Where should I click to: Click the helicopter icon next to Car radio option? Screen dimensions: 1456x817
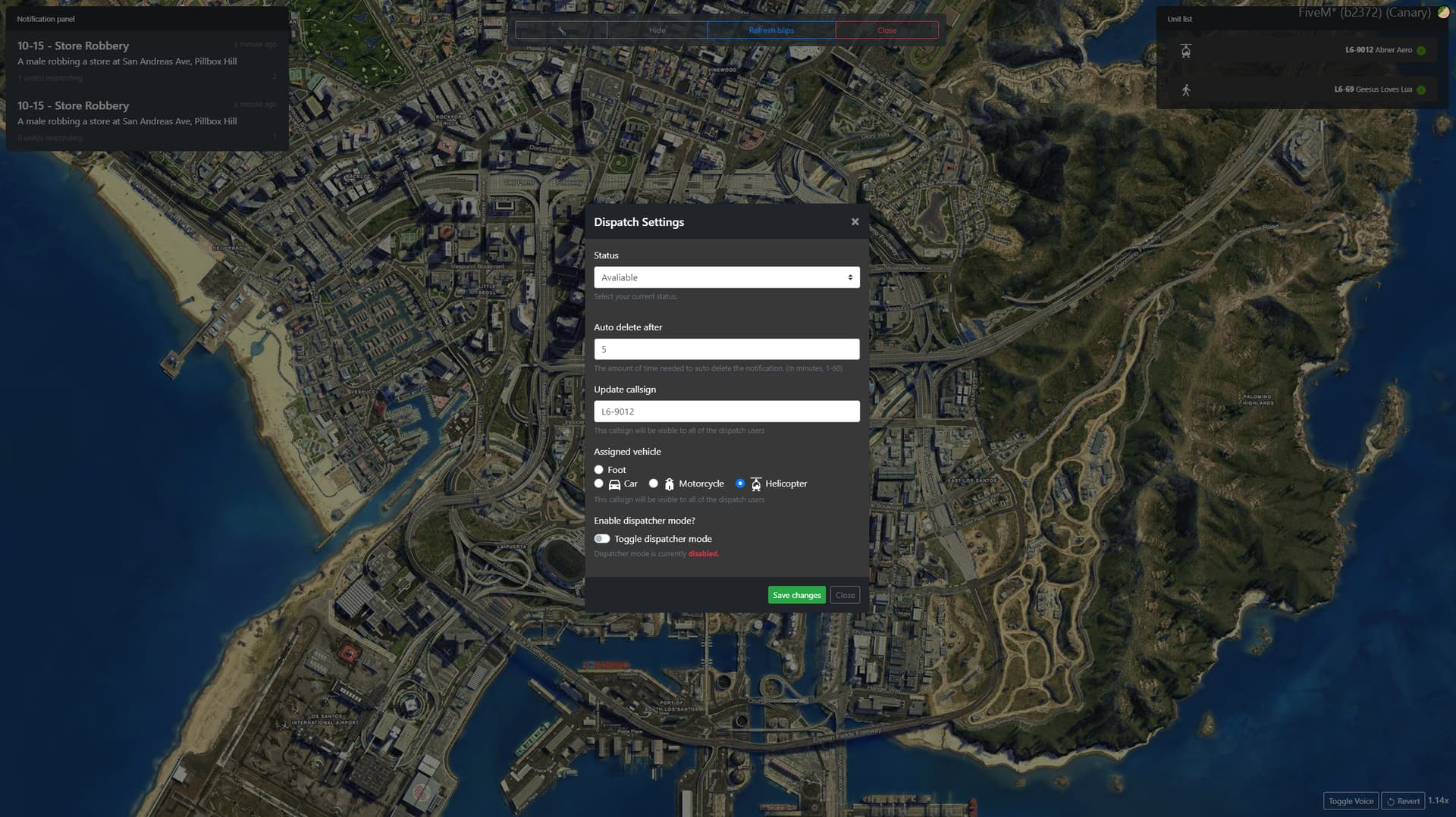(756, 484)
